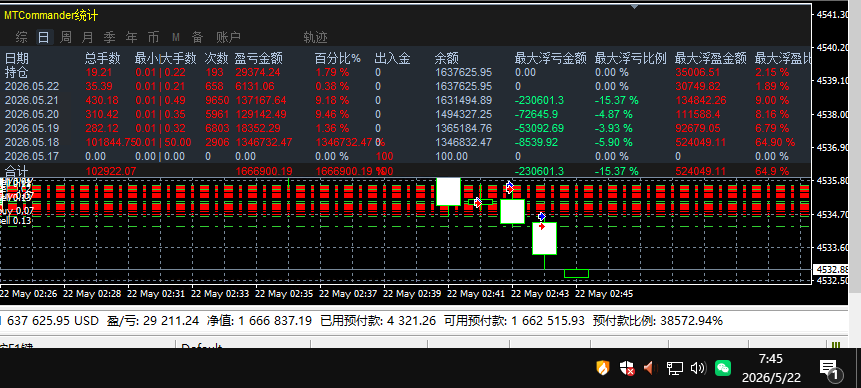Open the 周 weekly statistics tab
Screen dimensions: 861x388
(65, 37)
